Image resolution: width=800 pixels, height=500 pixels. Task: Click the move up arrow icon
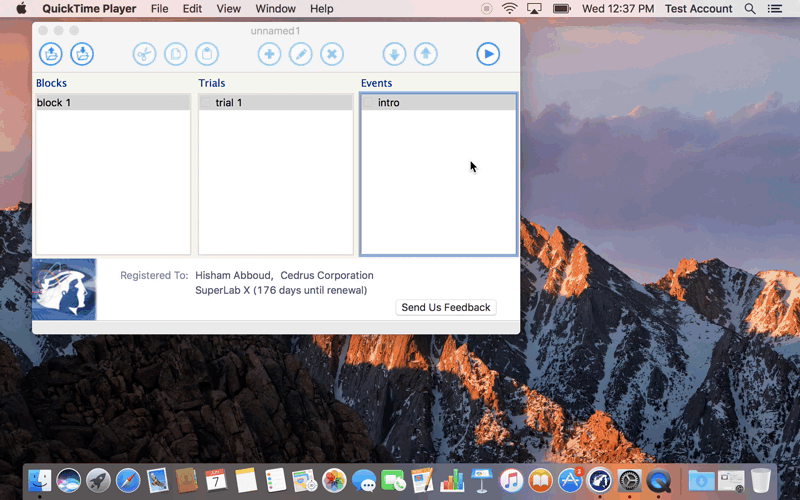pyautogui.click(x=426, y=54)
